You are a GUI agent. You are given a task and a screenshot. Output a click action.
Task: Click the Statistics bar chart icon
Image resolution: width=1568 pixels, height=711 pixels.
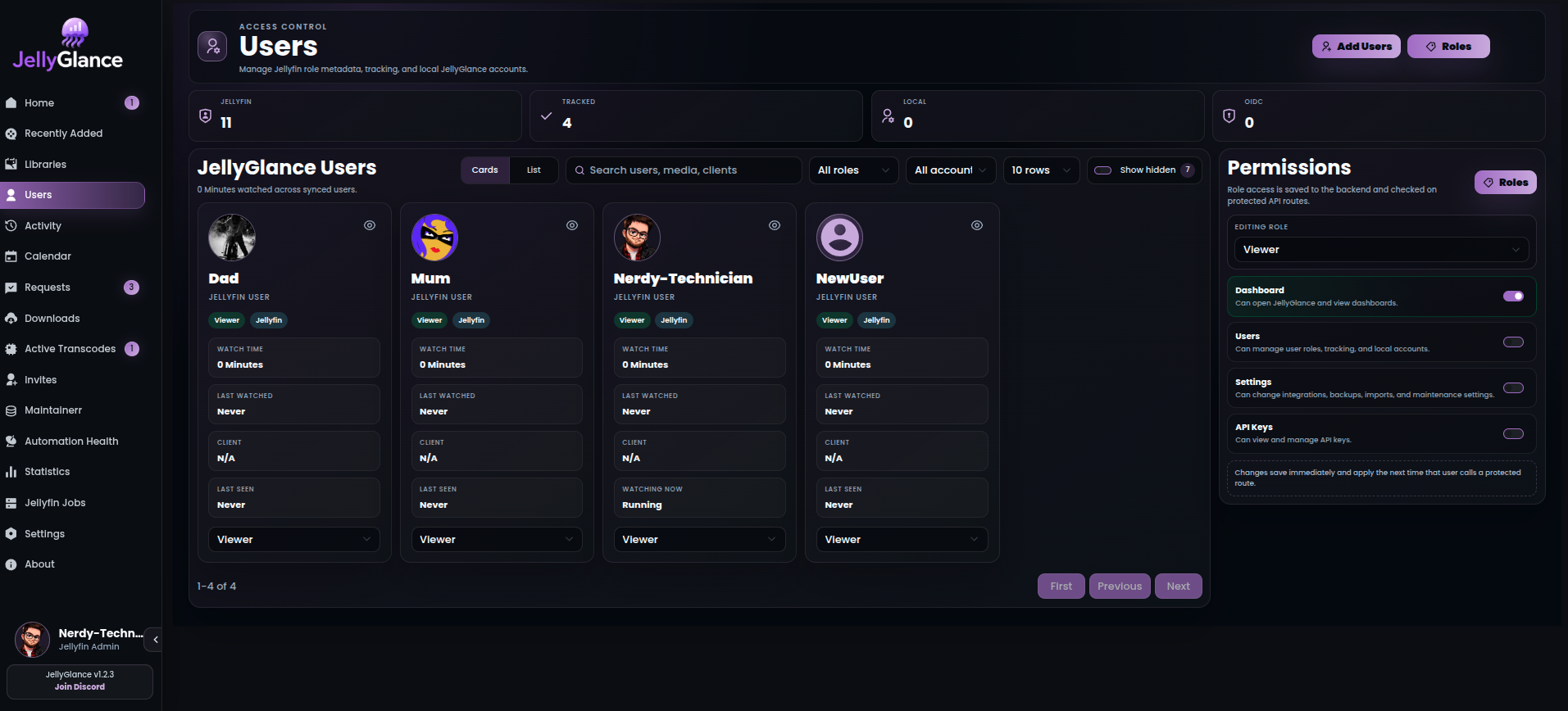click(11, 472)
